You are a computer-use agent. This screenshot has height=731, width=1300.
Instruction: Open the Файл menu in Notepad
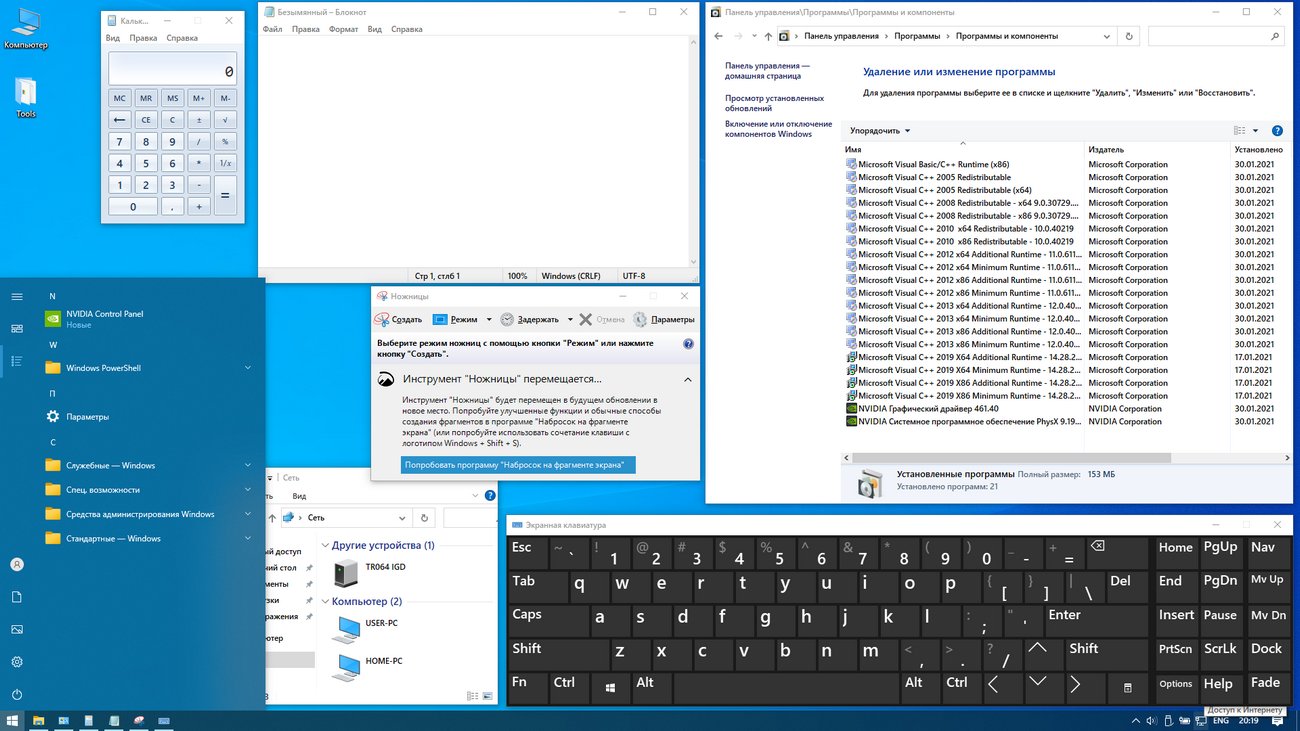[x=272, y=29]
